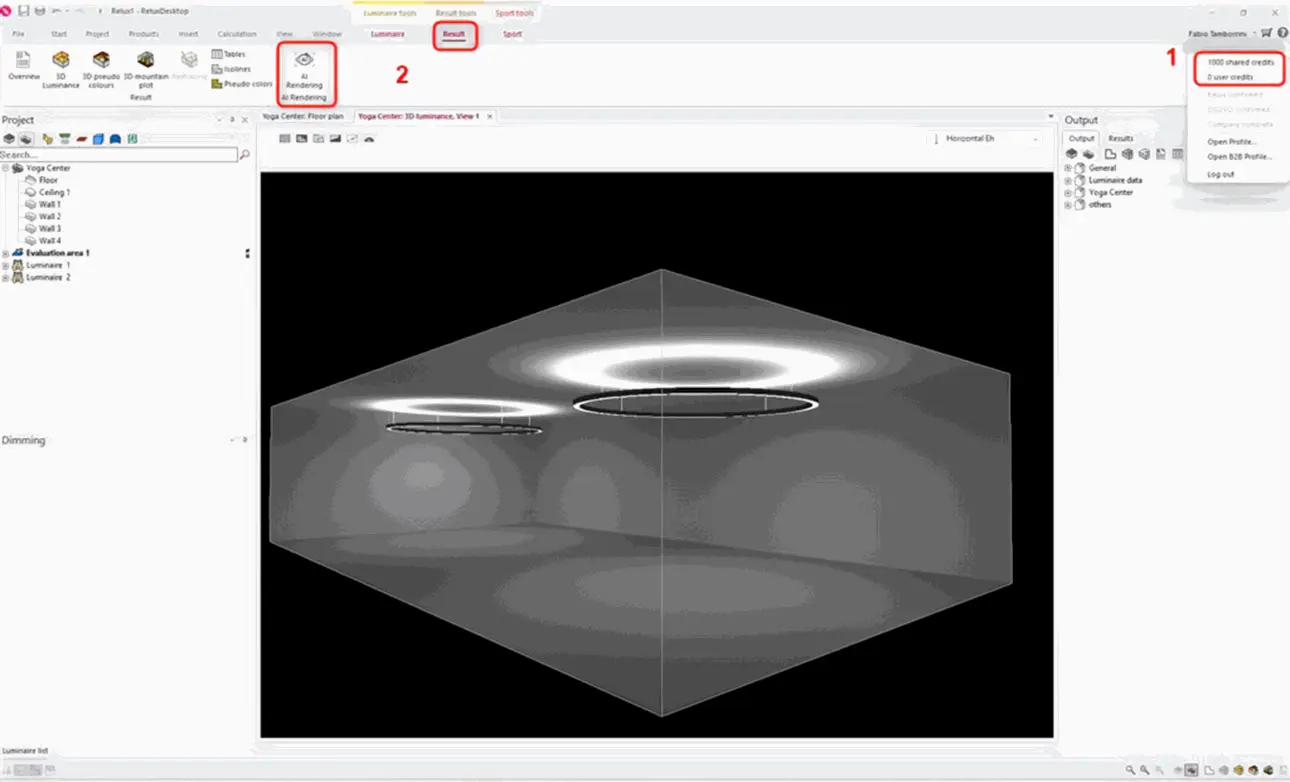
Task: Open the help question mark icon
Action: pyautogui.click(x=1282, y=33)
